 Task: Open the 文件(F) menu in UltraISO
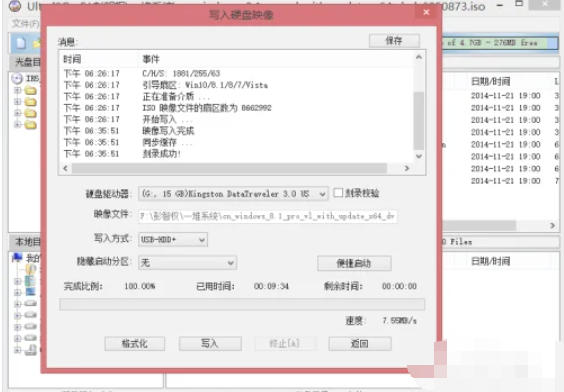tap(25, 24)
